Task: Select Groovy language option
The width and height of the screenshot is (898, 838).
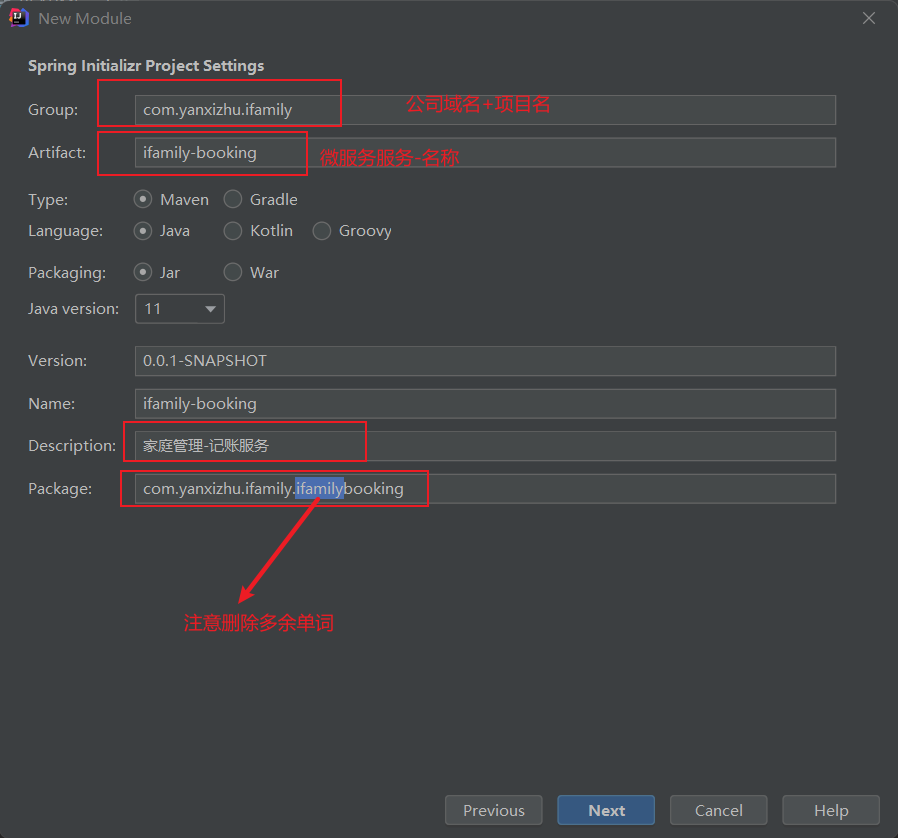Action: [x=322, y=230]
